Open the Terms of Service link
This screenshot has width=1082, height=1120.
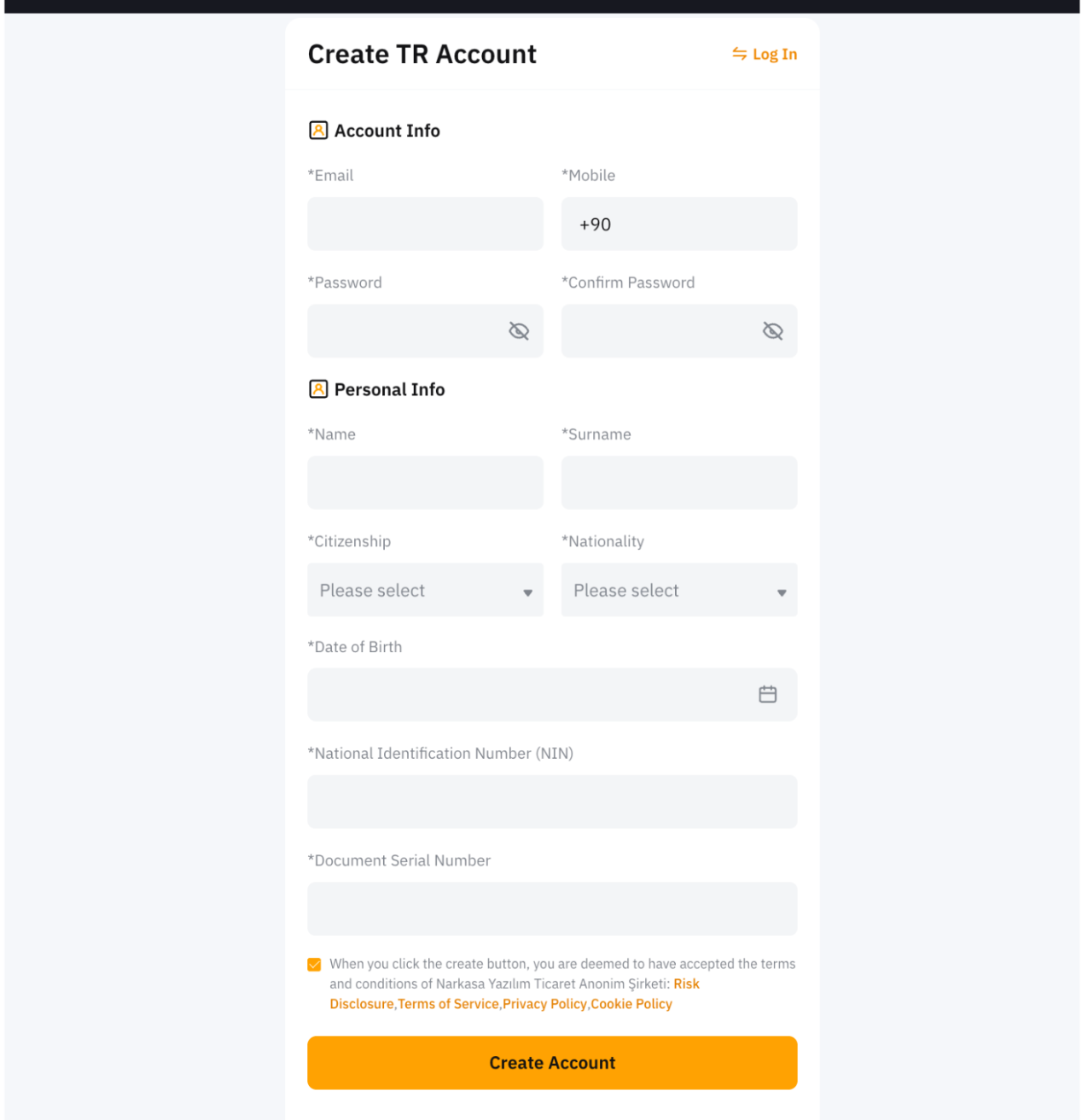tap(448, 1004)
